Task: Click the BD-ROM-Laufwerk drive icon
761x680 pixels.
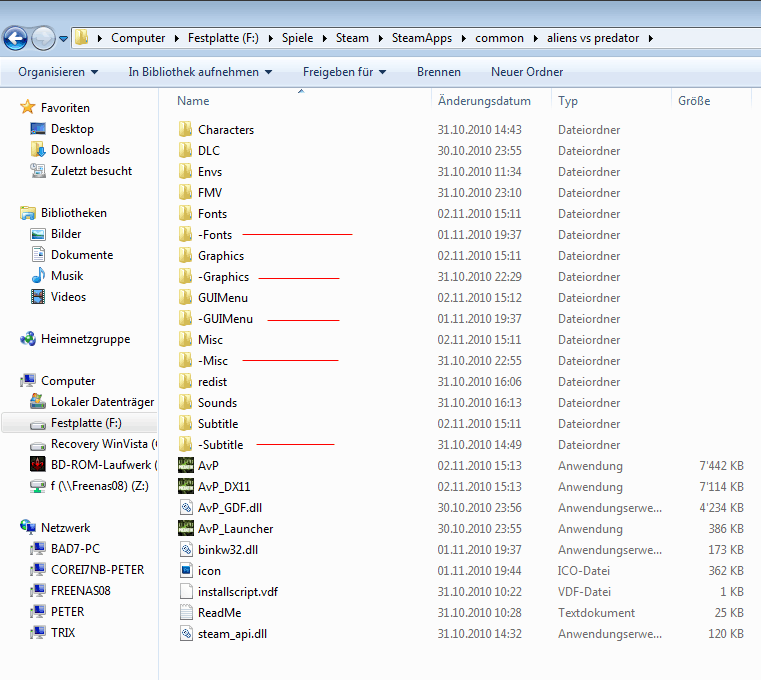Action: 38,464
